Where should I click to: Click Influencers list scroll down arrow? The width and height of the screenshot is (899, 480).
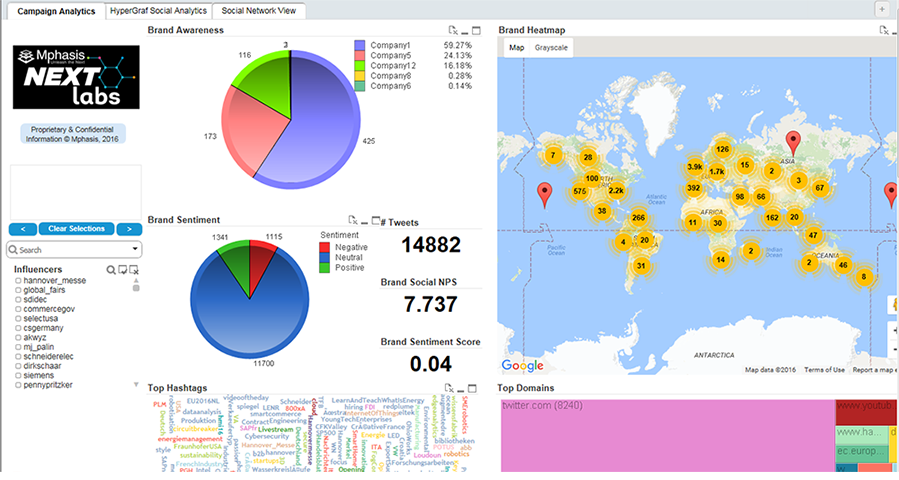[x=136, y=385]
